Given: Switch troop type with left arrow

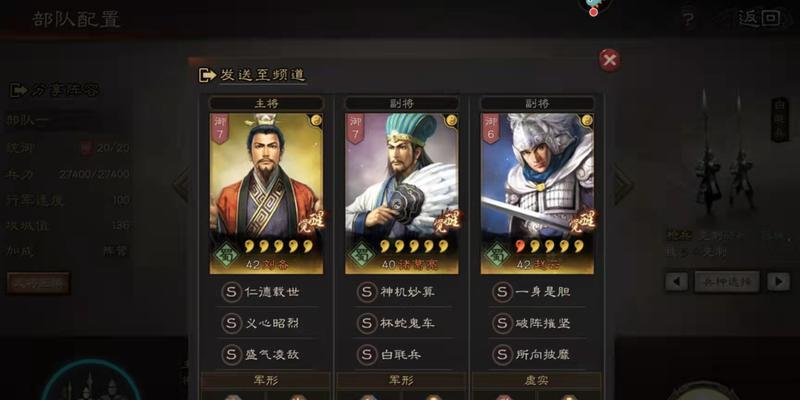Looking at the screenshot, I should pyautogui.click(x=677, y=282).
